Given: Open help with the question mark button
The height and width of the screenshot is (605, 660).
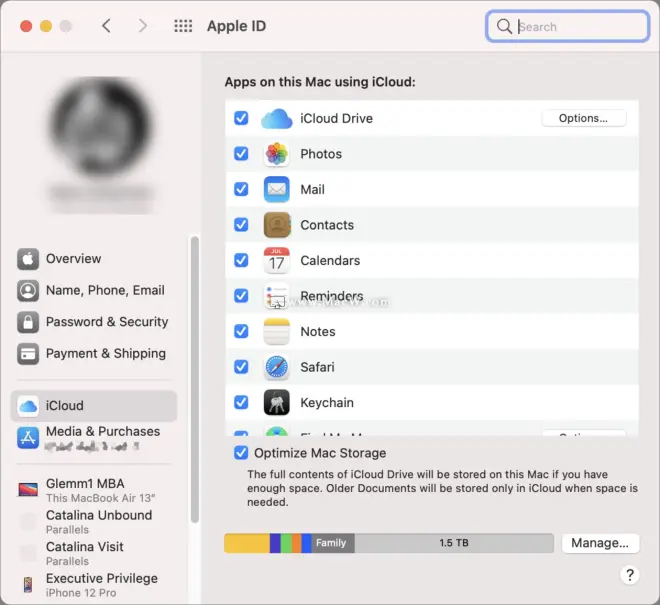Looking at the screenshot, I should point(630,575).
